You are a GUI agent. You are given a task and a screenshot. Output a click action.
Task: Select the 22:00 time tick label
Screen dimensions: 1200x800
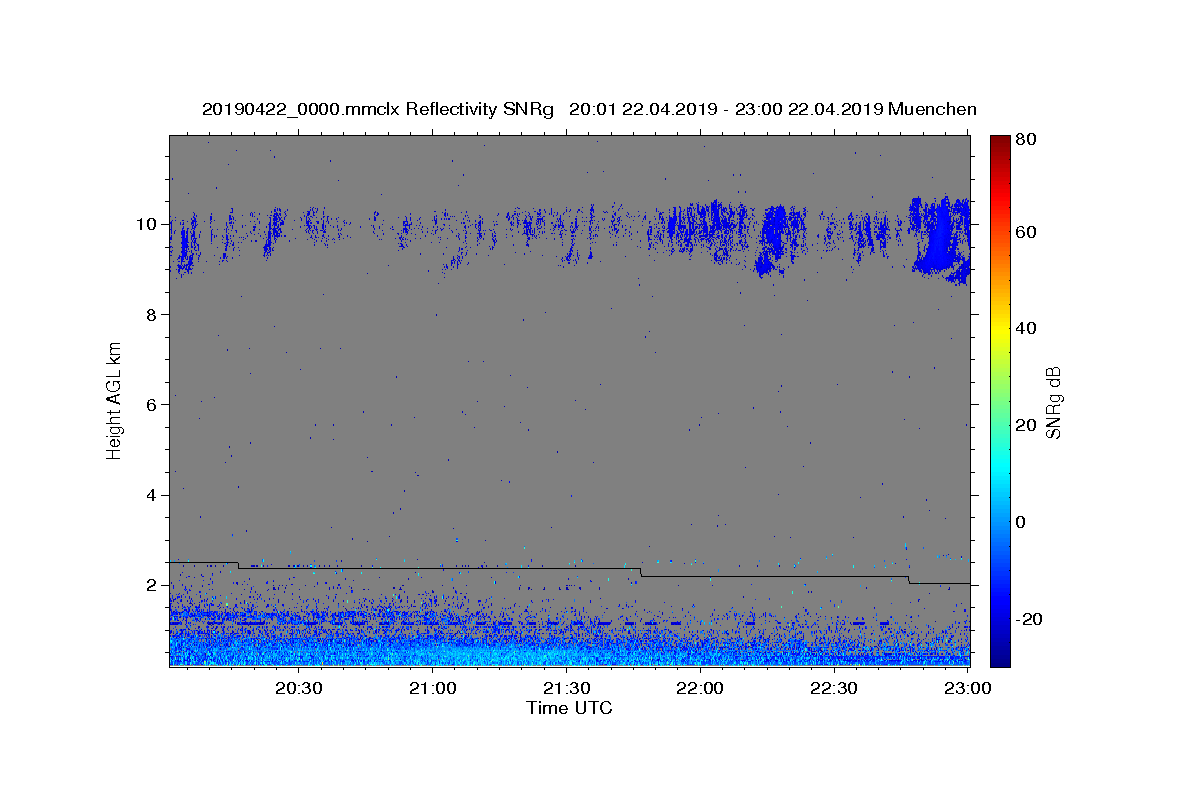pyautogui.click(x=700, y=688)
